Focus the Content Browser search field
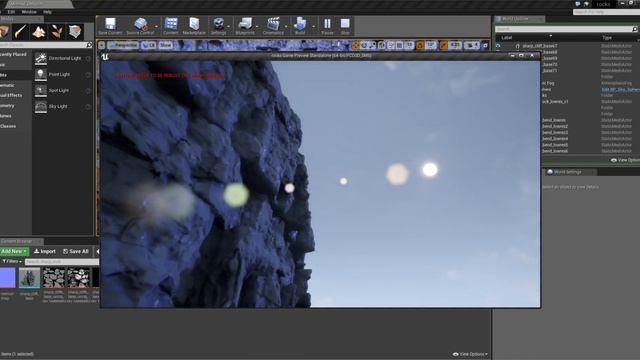The width and height of the screenshot is (640, 360). 61,262
